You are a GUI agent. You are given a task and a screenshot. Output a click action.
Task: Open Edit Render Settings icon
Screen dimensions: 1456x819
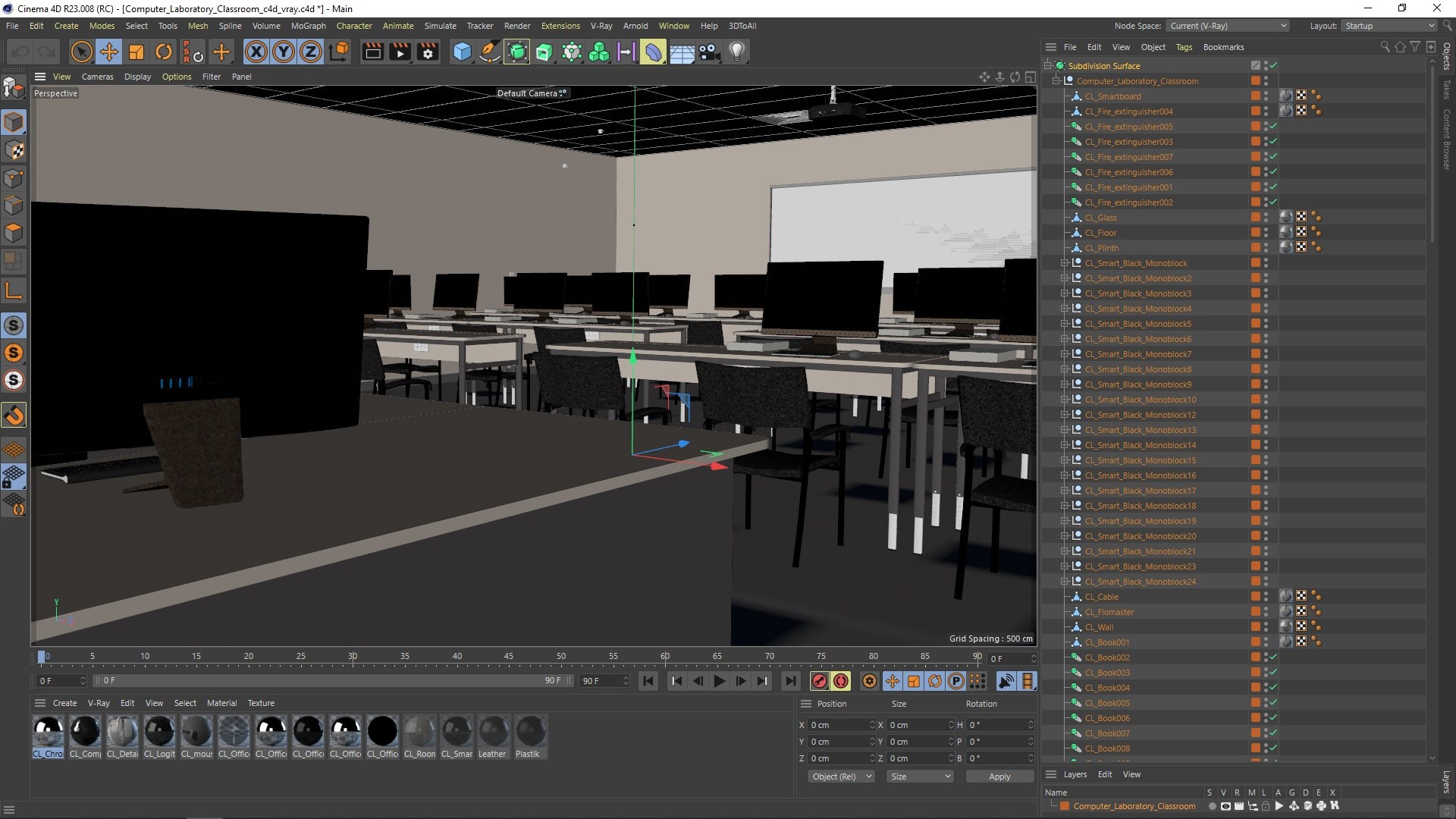(x=428, y=52)
